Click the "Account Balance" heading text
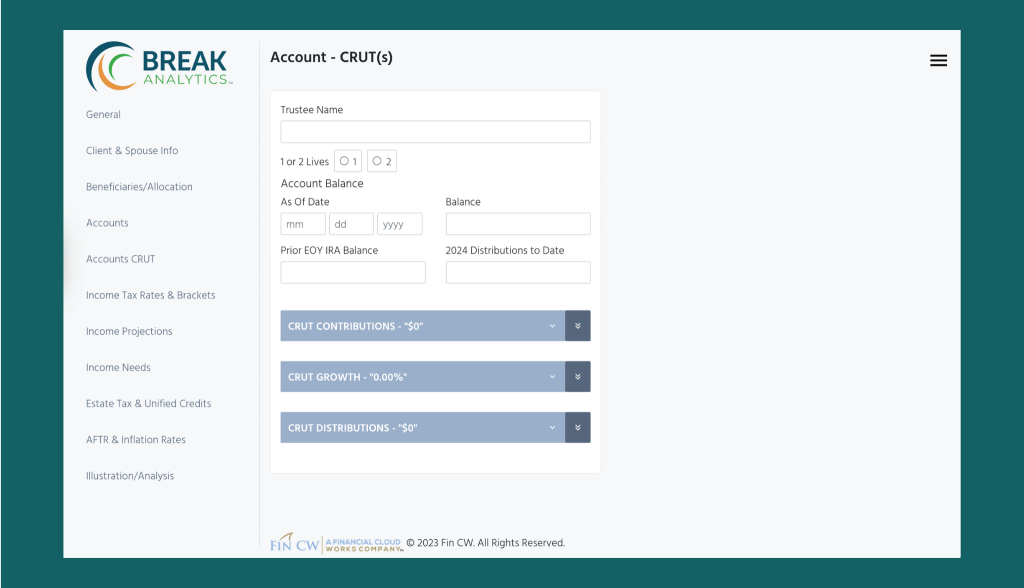Screen dimensions: 1024x588 pyautogui.click(x=322, y=184)
